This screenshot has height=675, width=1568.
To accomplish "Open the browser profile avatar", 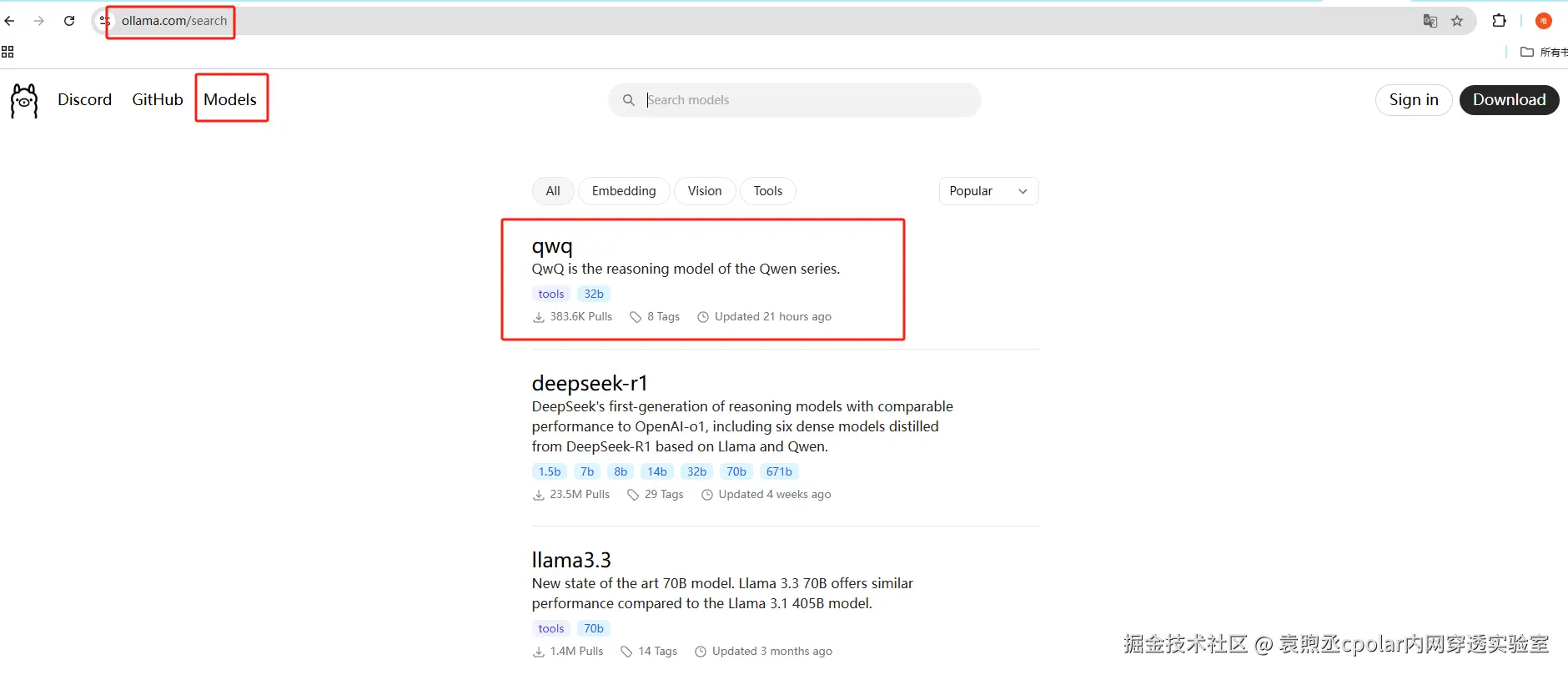I will click(1544, 21).
